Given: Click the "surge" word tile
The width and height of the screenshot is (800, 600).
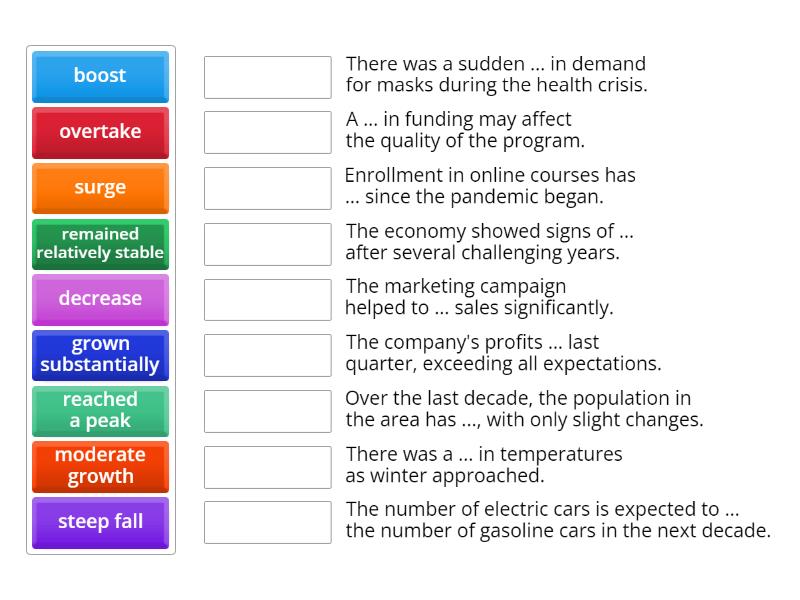Looking at the screenshot, I should (x=100, y=188).
